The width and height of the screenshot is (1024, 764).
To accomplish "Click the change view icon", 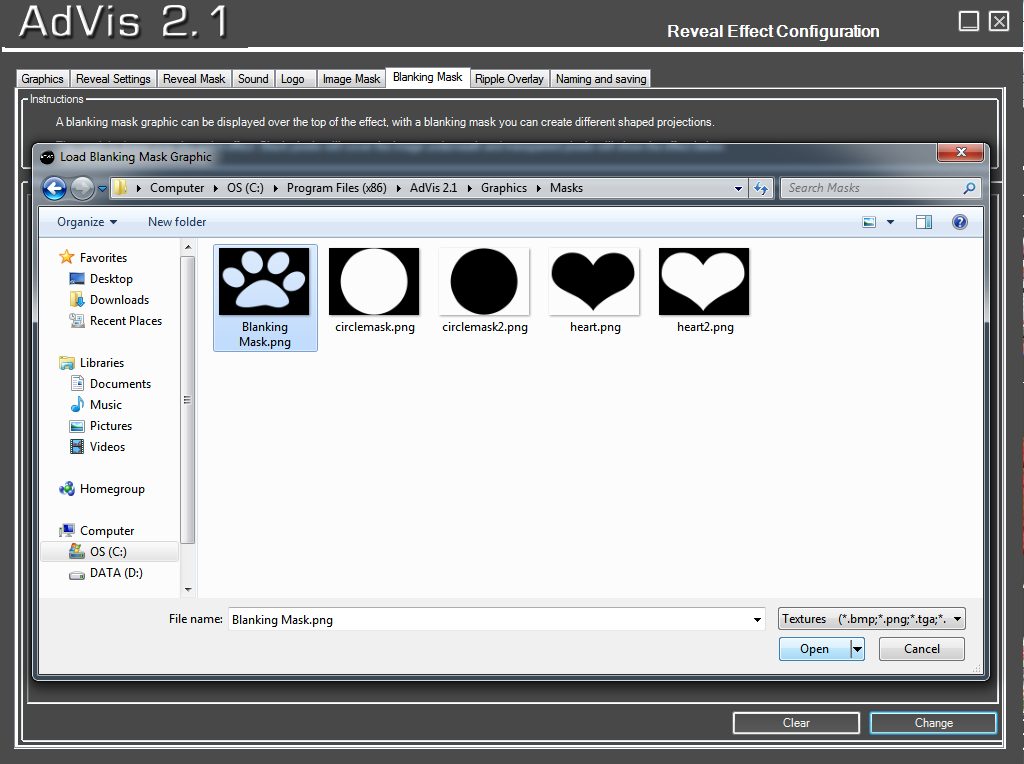I will point(870,222).
